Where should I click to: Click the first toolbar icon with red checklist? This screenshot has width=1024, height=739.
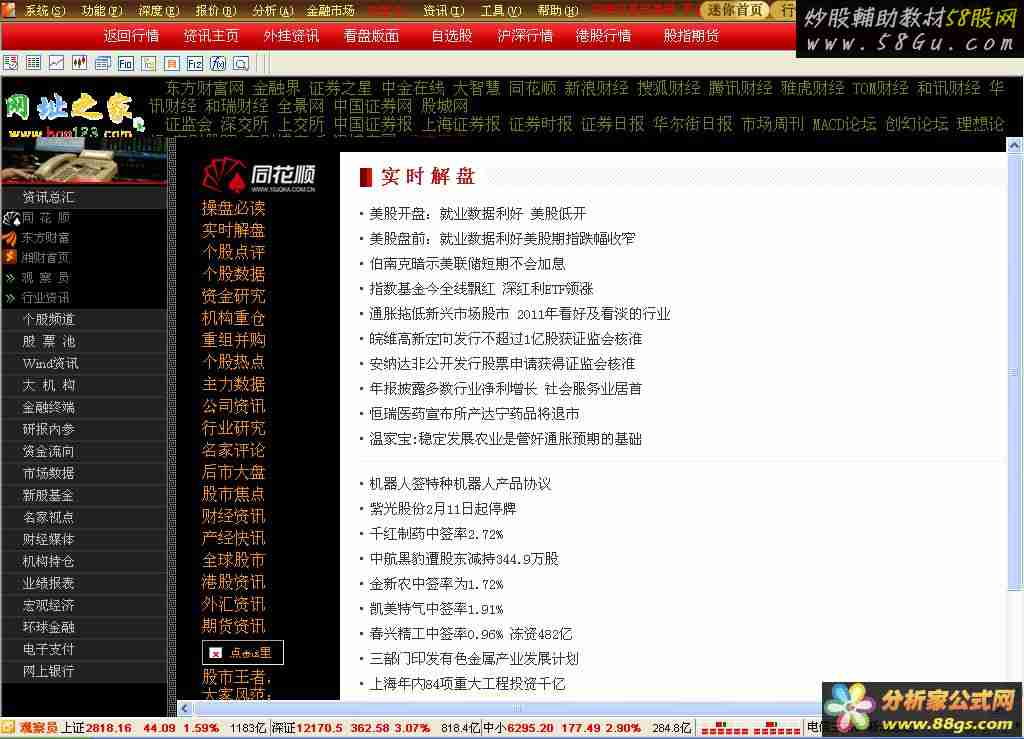coord(10,63)
